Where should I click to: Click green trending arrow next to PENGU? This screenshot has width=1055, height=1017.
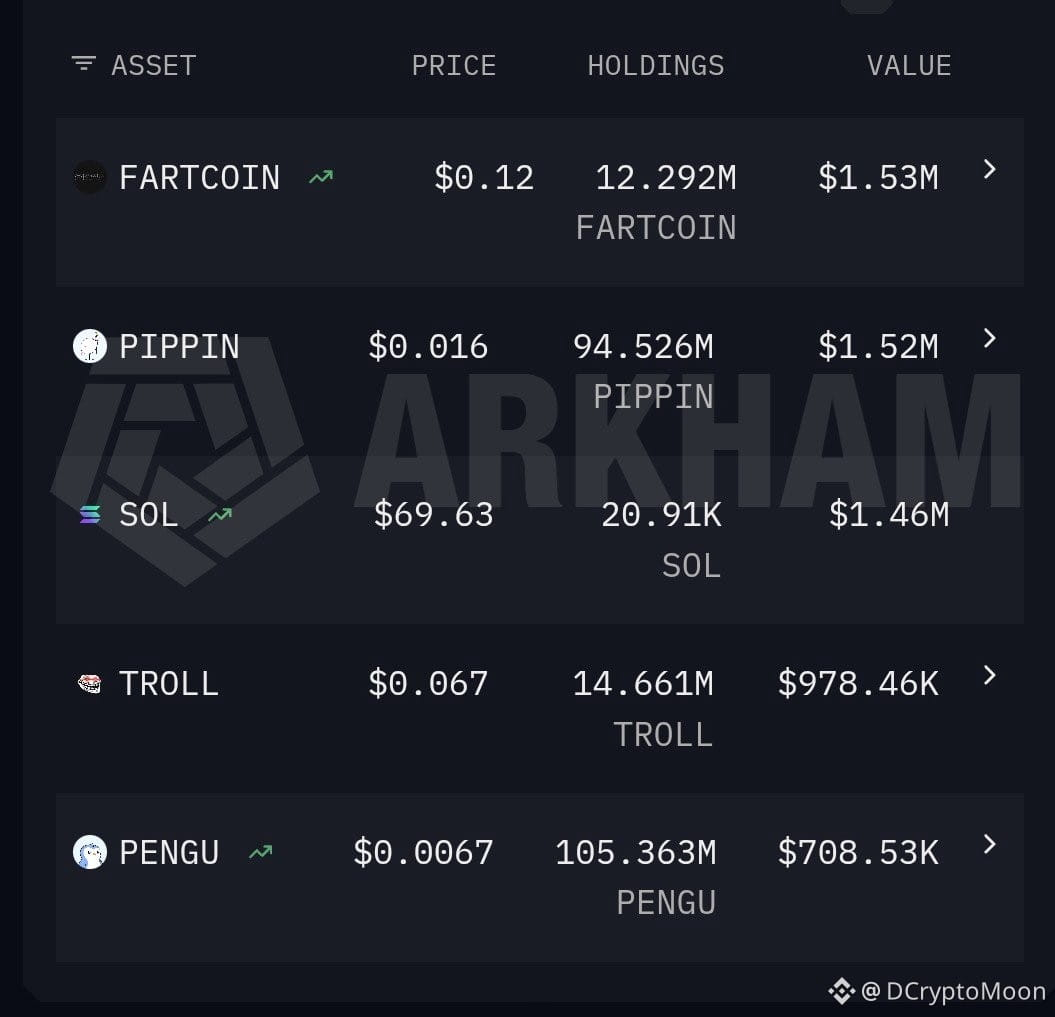(260, 852)
